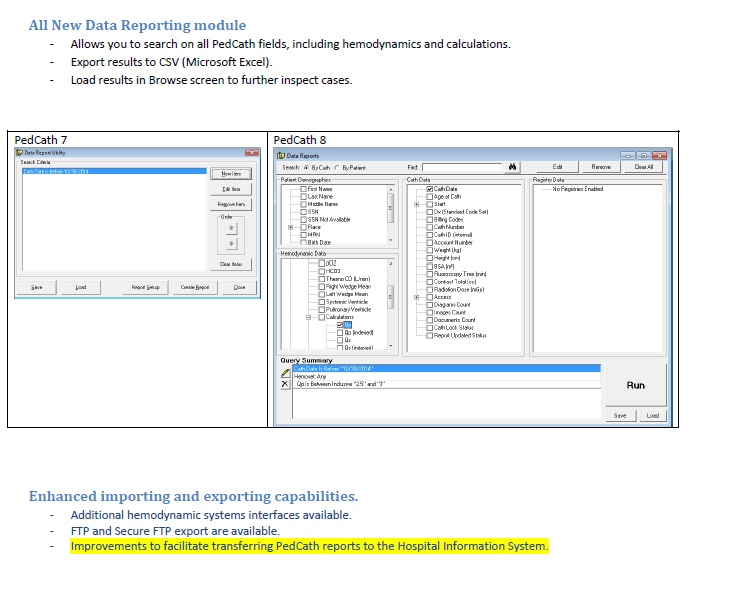Click Clear Items in Data Report Utility
The width and height of the screenshot is (743, 589).
pos(231,264)
